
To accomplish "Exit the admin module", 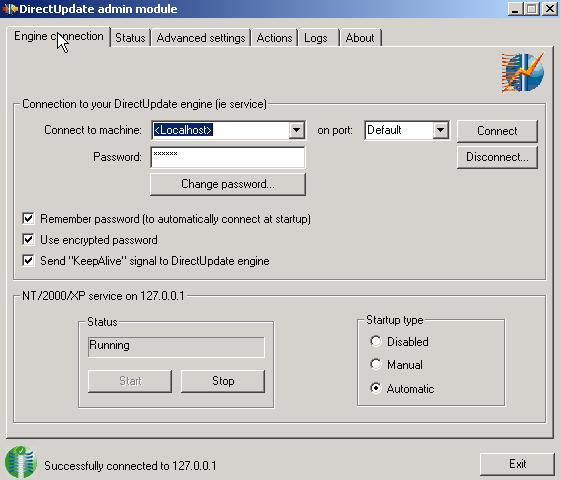I will [517, 464].
